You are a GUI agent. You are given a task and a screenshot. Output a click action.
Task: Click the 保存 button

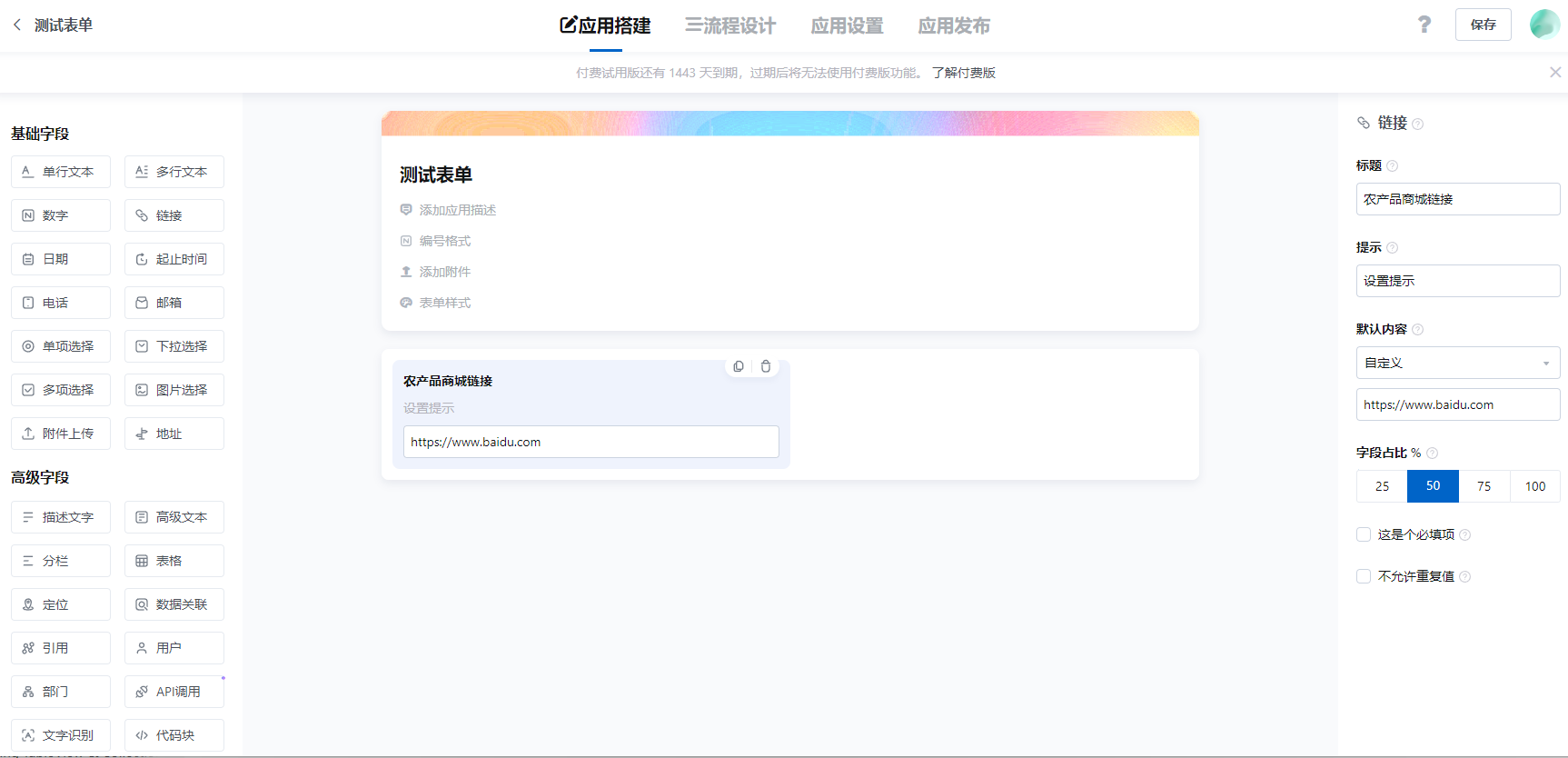pyautogui.click(x=1483, y=25)
